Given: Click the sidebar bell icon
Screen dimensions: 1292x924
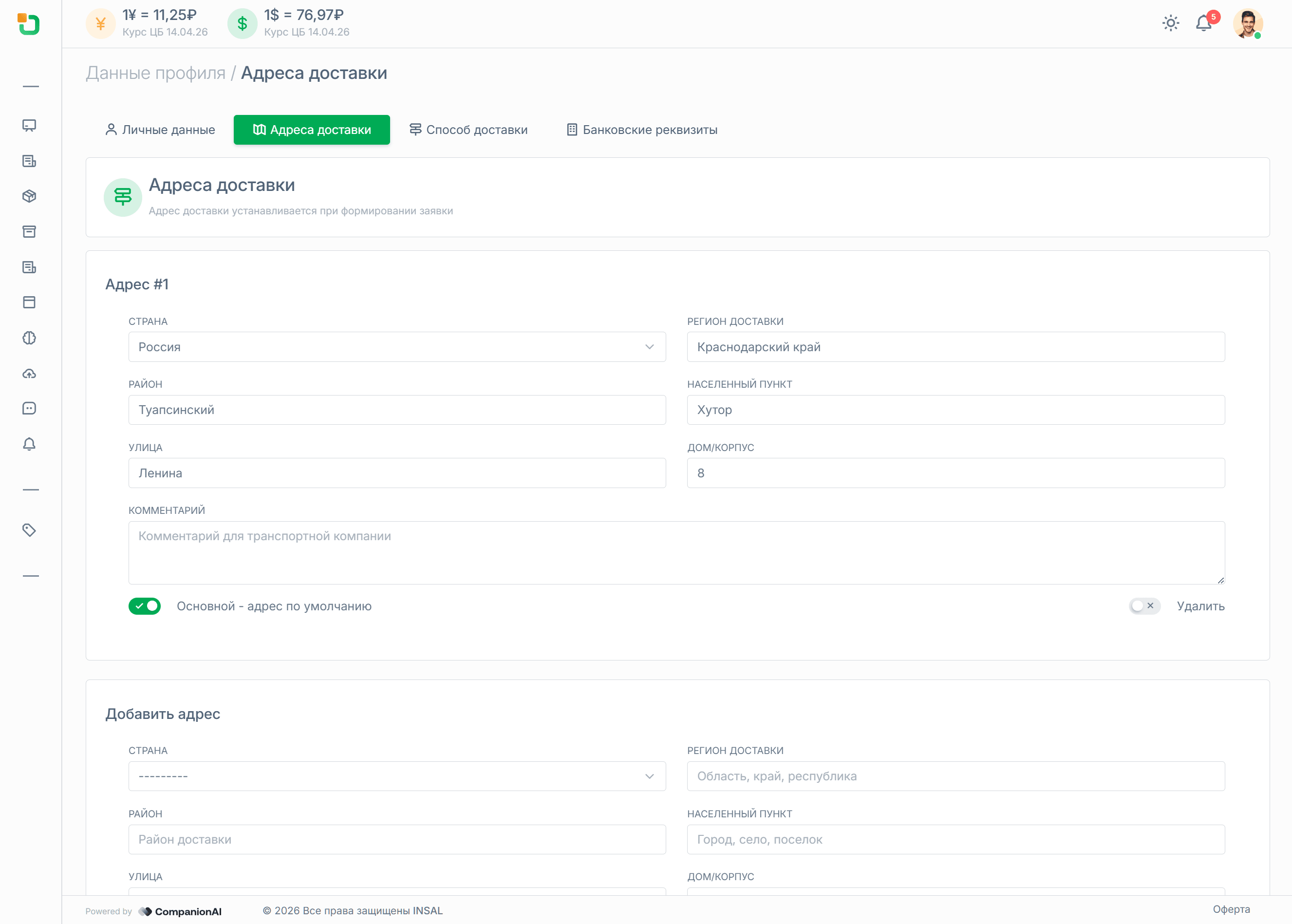Looking at the screenshot, I should pyautogui.click(x=29, y=444).
